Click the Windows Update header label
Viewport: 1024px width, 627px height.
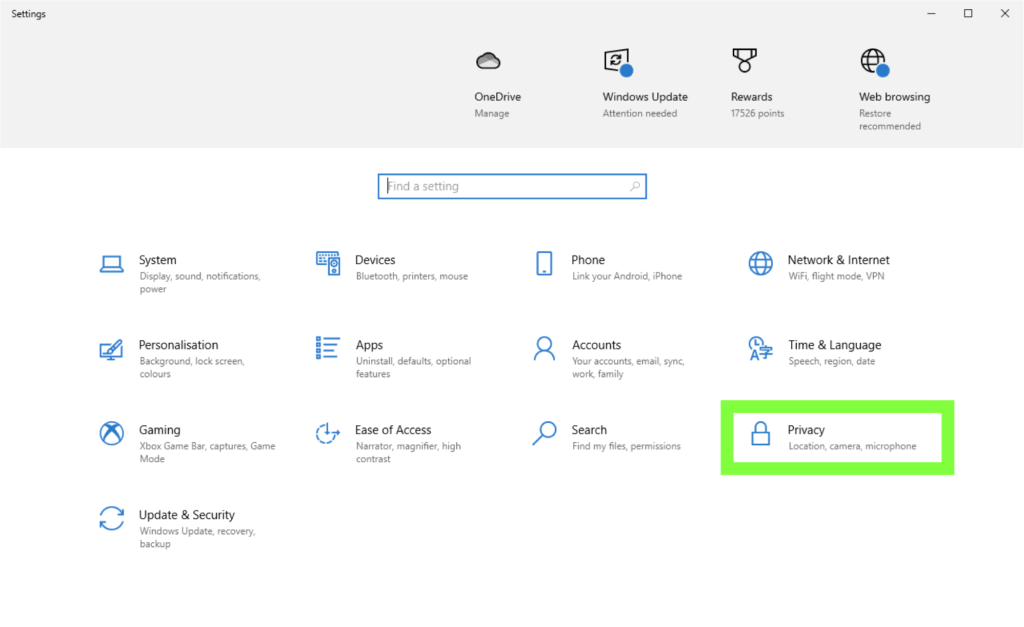tap(645, 97)
